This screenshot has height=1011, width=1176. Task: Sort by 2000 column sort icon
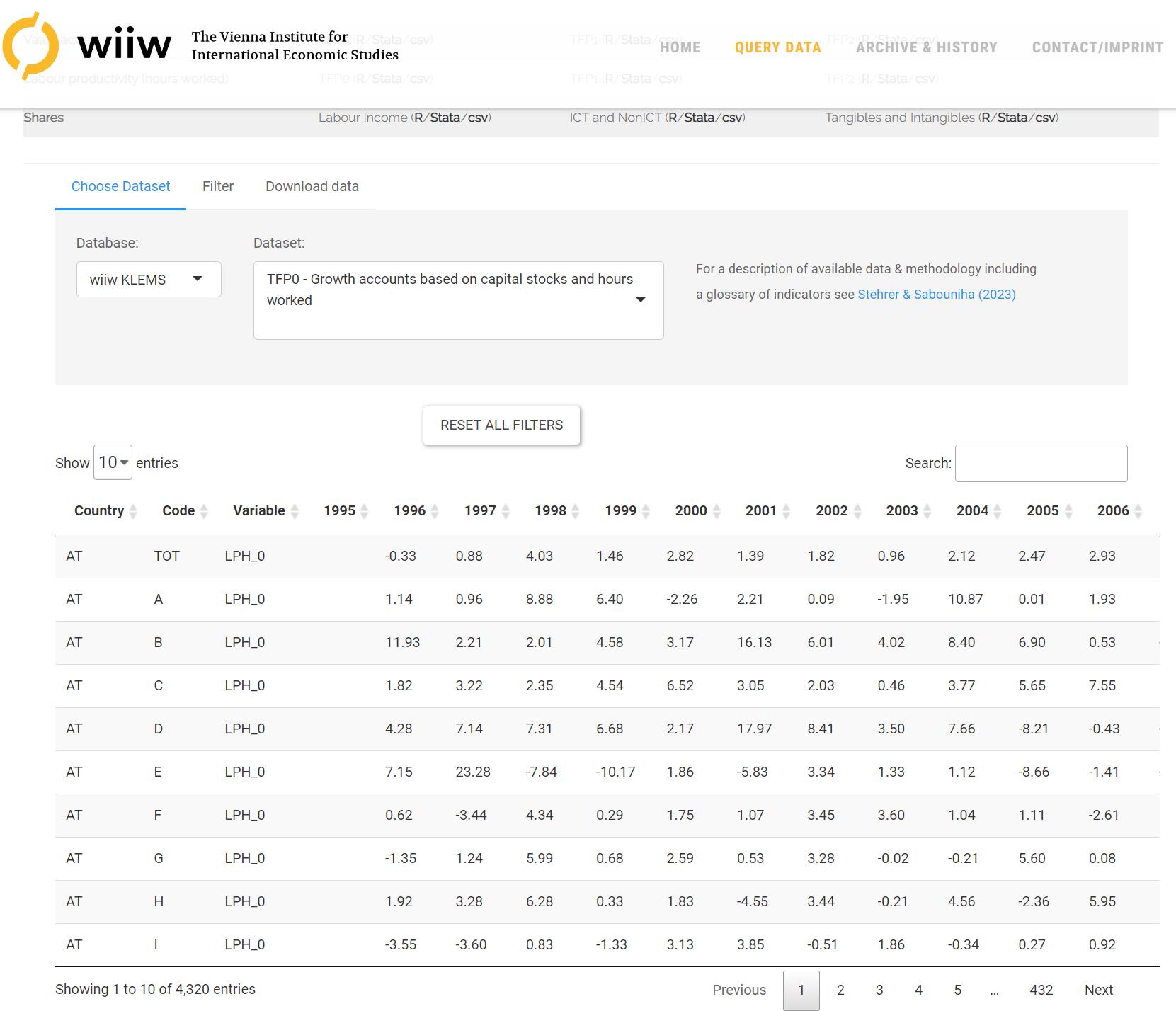coord(717,511)
